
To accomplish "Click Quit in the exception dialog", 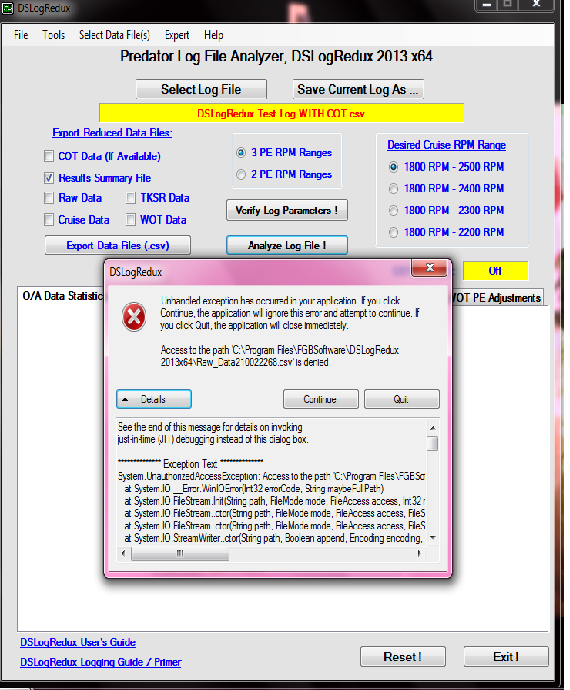I will tap(401, 399).
